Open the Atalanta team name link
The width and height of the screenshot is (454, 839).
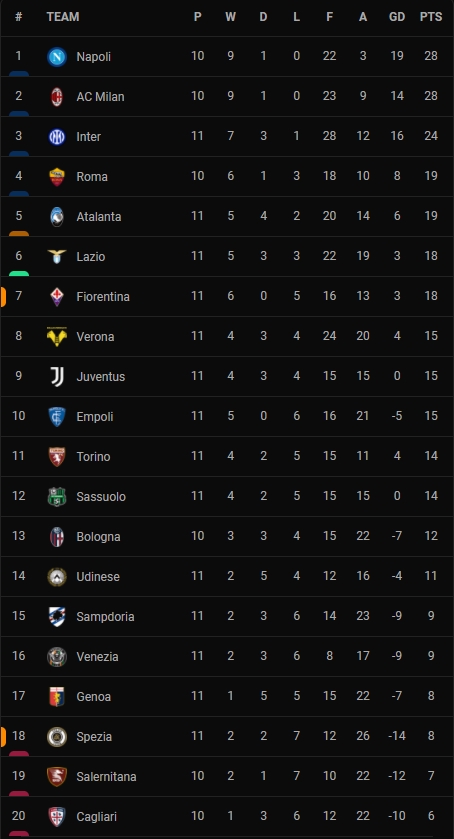pyautogui.click(x=99, y=217)
